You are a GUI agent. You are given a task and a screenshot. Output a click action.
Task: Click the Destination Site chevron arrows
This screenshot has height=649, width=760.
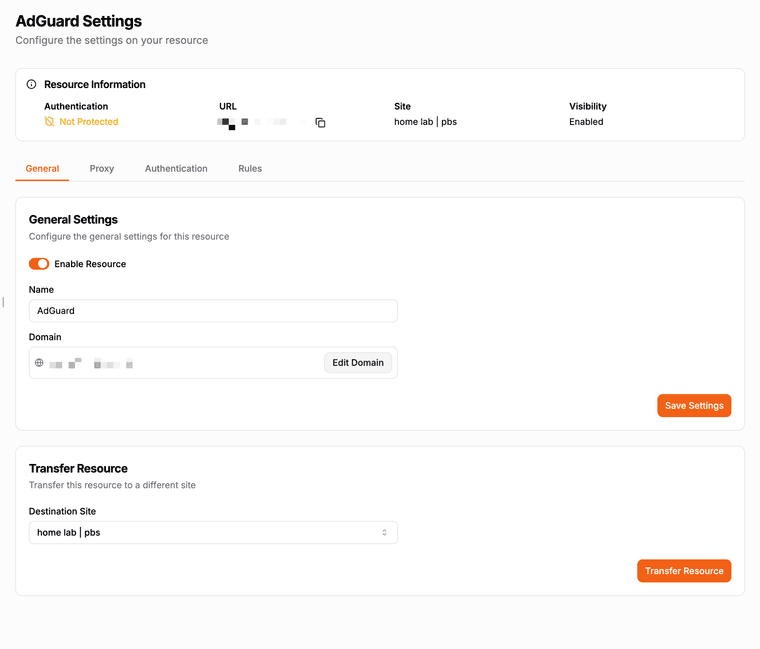384,533
